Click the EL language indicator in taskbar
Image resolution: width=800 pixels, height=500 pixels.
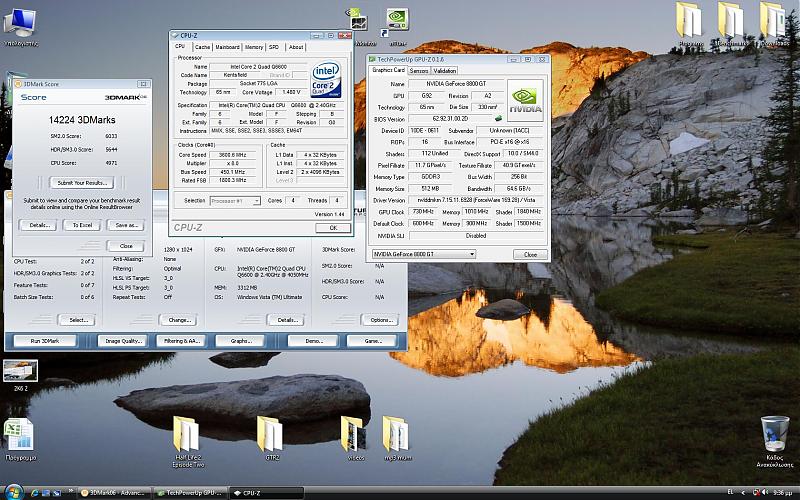(x=730, y=493)
